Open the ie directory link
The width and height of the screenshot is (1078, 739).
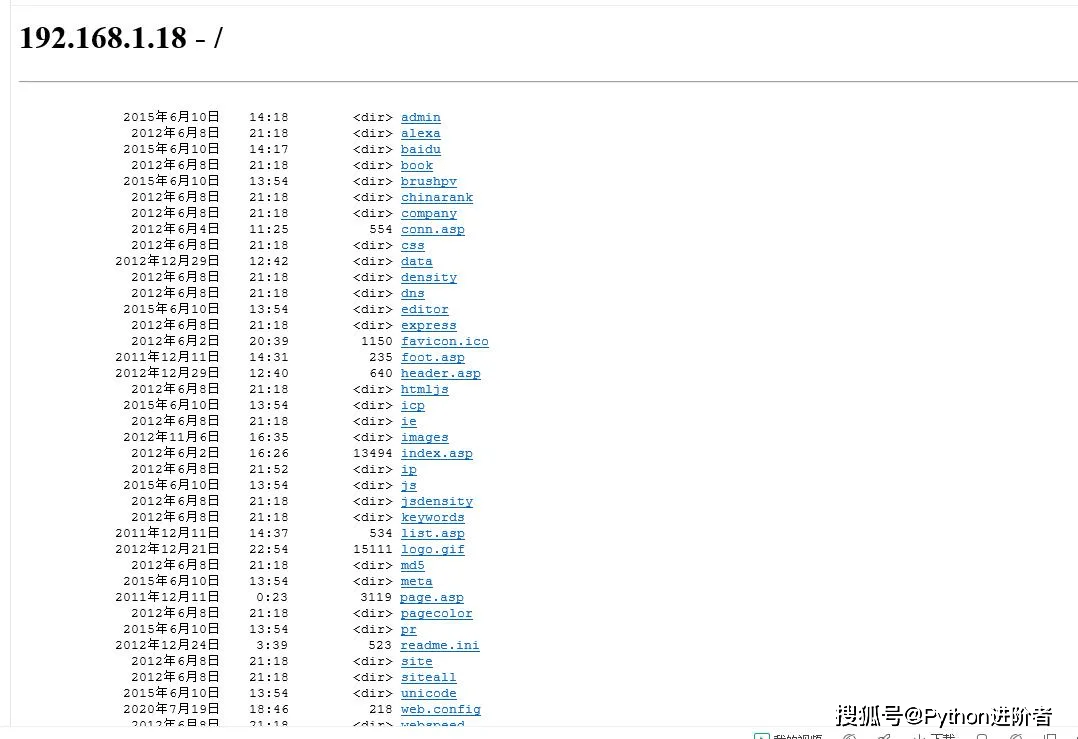408,421
